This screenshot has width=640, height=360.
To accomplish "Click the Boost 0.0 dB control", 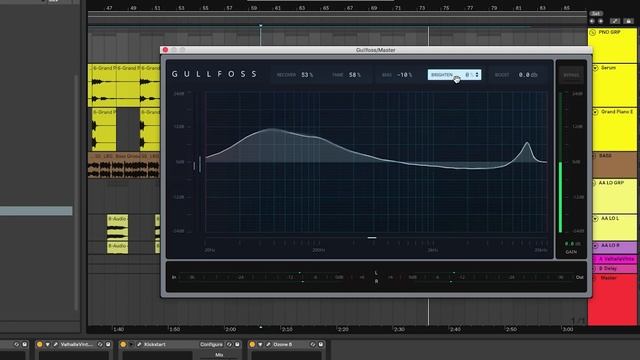I will click(516, 75).
